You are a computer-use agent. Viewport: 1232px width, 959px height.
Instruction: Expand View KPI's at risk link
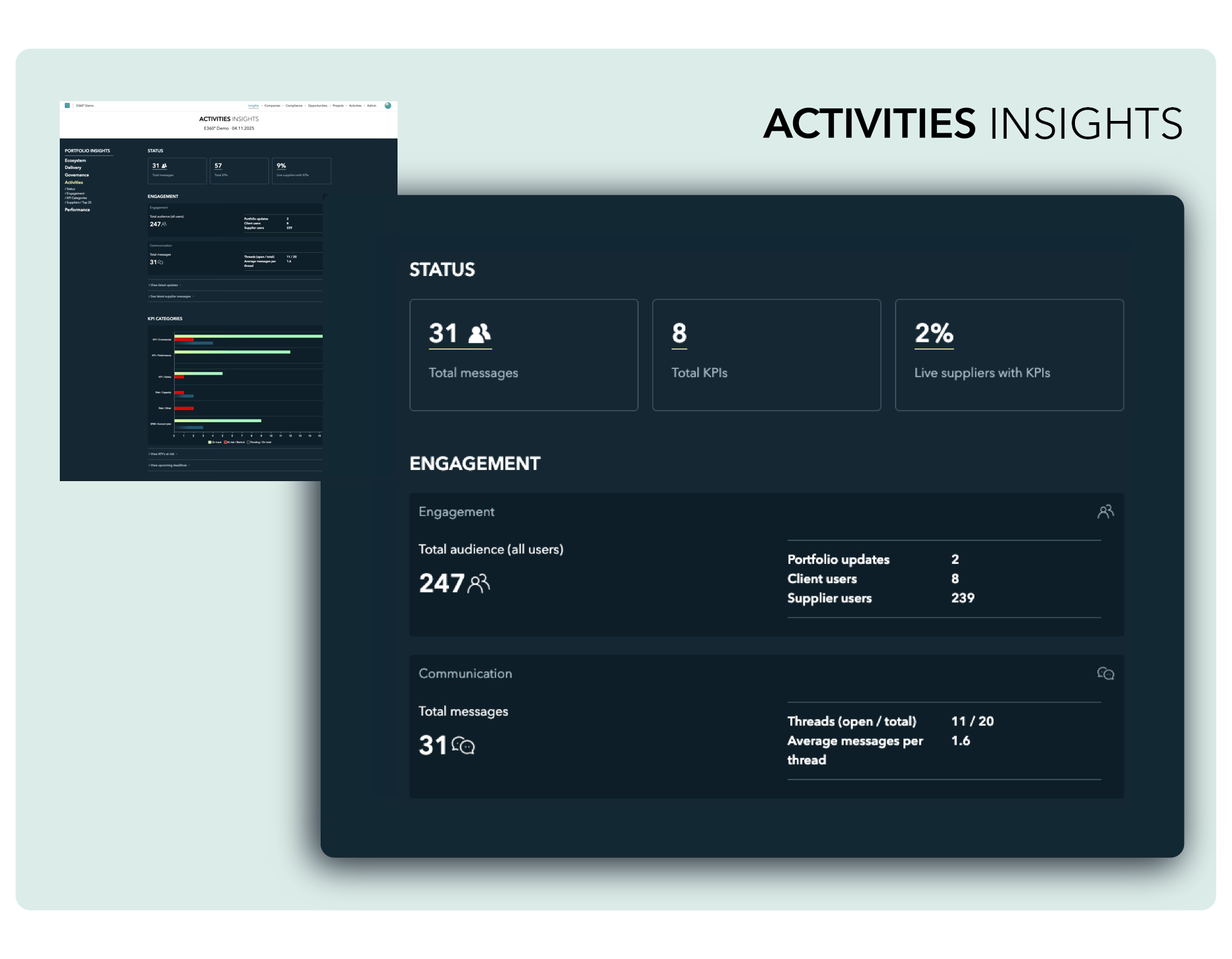coord(162,454)
